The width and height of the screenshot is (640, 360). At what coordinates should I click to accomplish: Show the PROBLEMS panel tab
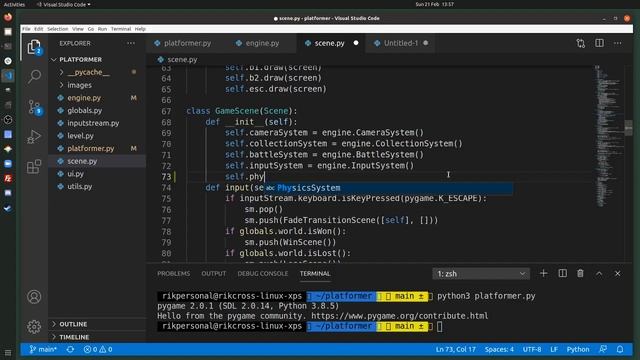173,273
